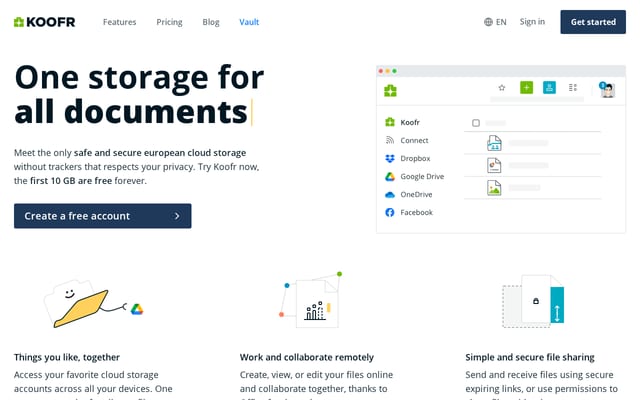Toggle the select-all checkbox in file list

pos(476,123)
